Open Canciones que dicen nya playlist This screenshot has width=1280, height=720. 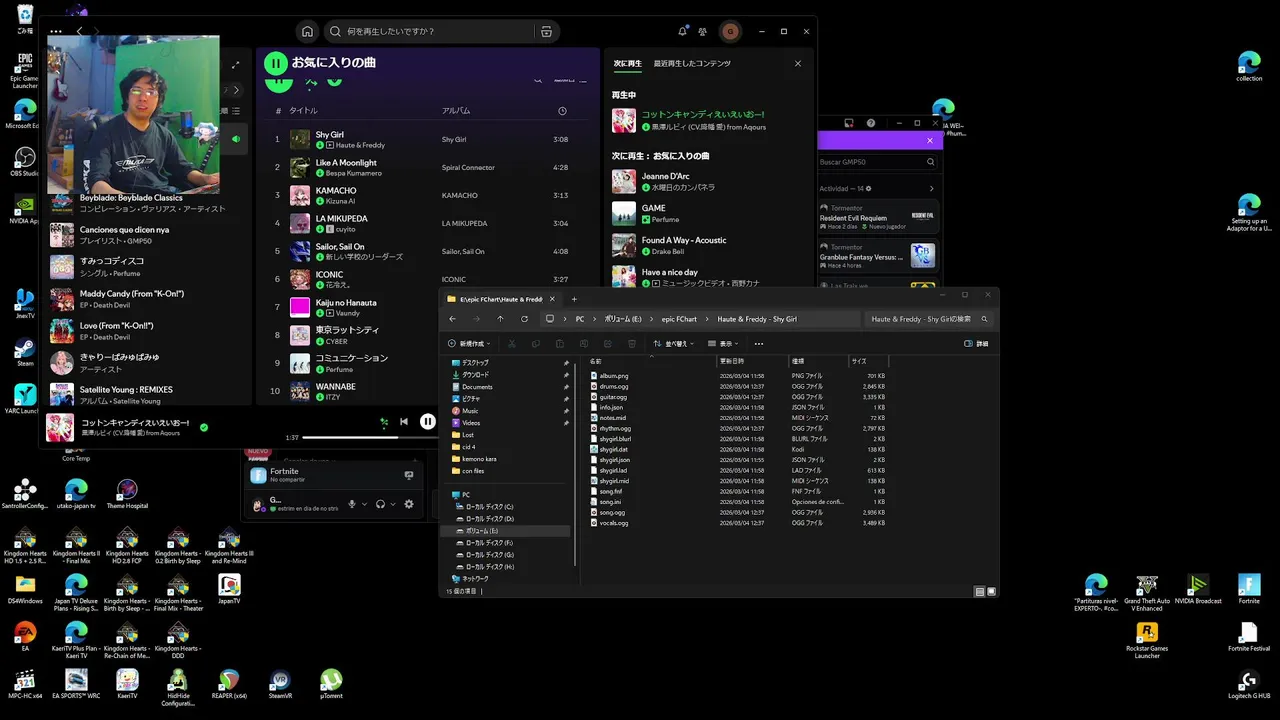pyautogui.click(x=148, y=235)
